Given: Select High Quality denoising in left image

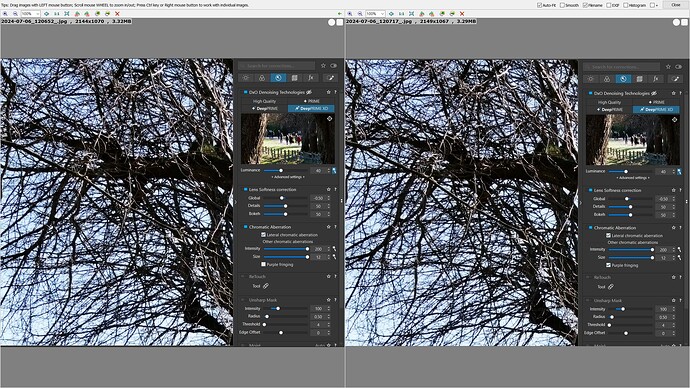Looking at the screenshot, I should (264, 101).
